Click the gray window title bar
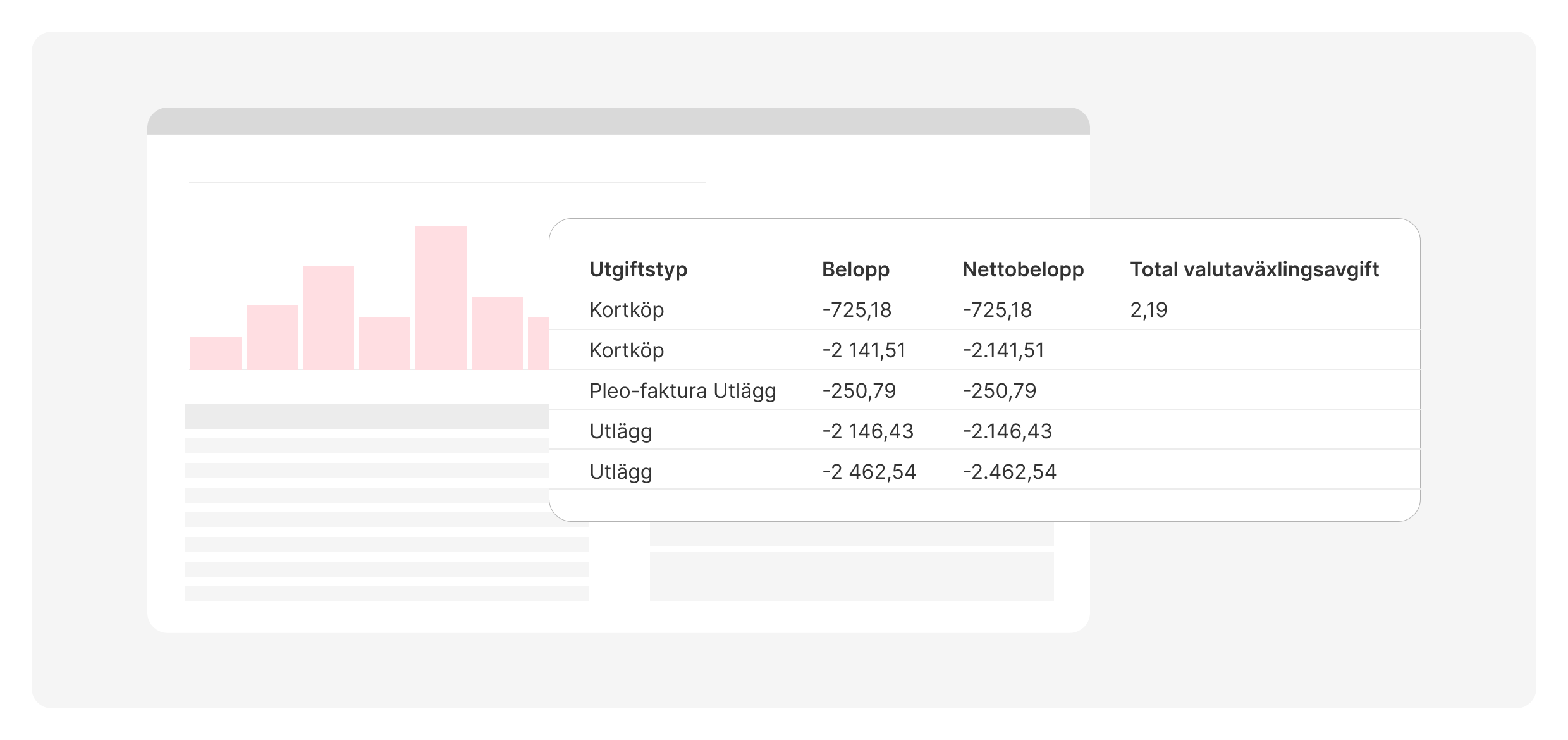The height and width of the screenshot is (740, 1568). pyautogui.click(x=618, y=121)
